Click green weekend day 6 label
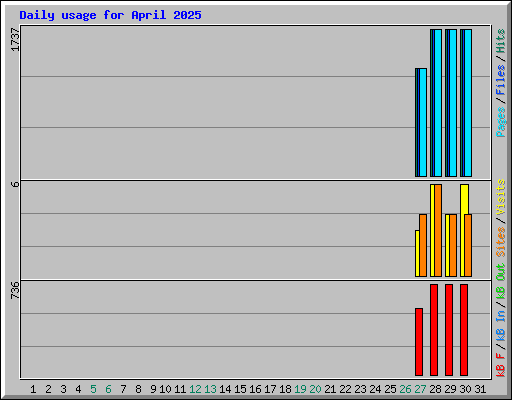Screen dimensions: 512x400 click(x=108, y=389)
